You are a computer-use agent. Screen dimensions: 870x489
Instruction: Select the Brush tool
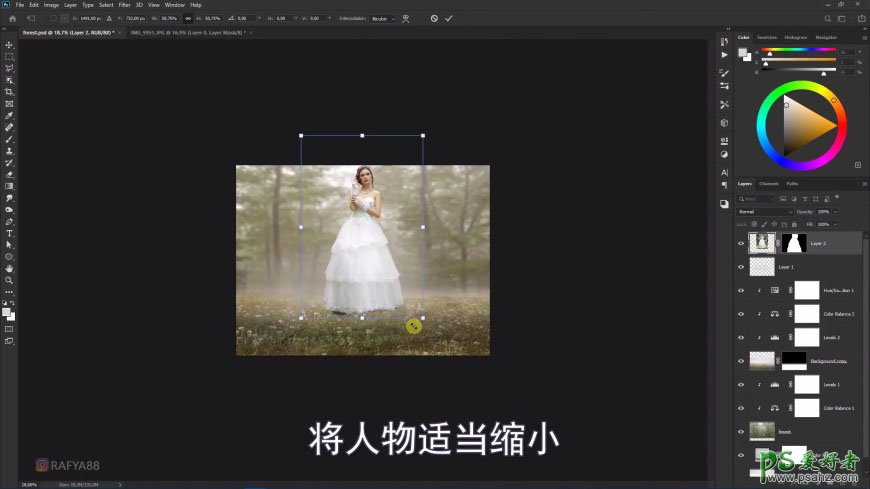coord(9,139)
